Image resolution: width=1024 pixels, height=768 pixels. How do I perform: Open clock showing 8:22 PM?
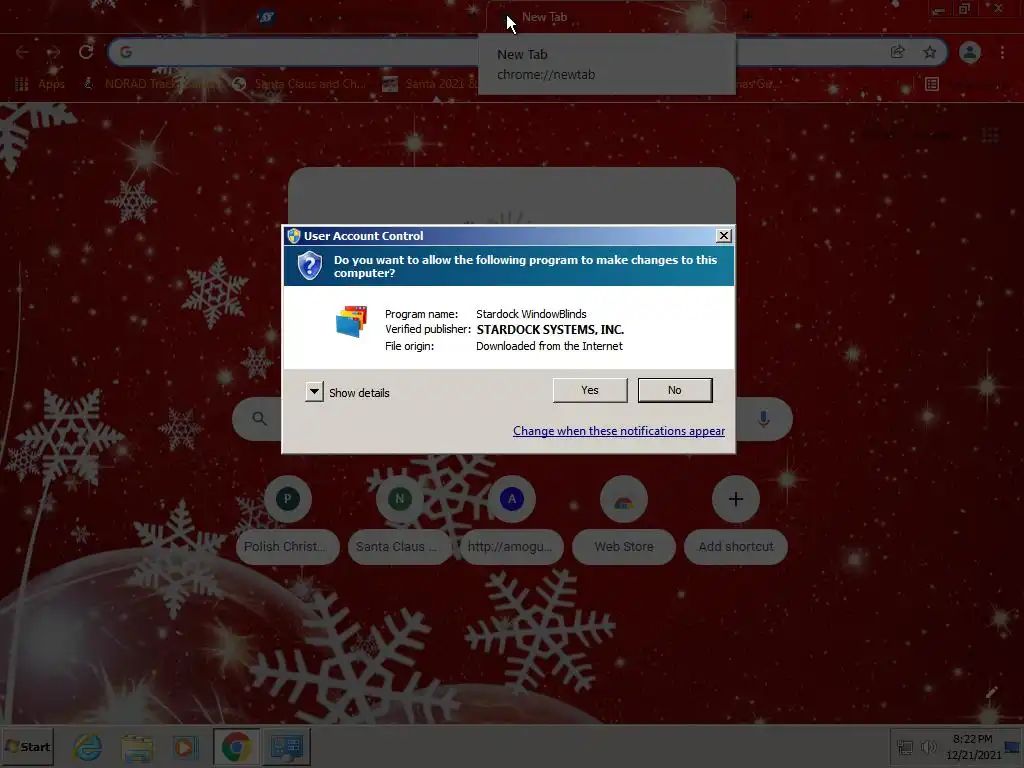[973, 746]
